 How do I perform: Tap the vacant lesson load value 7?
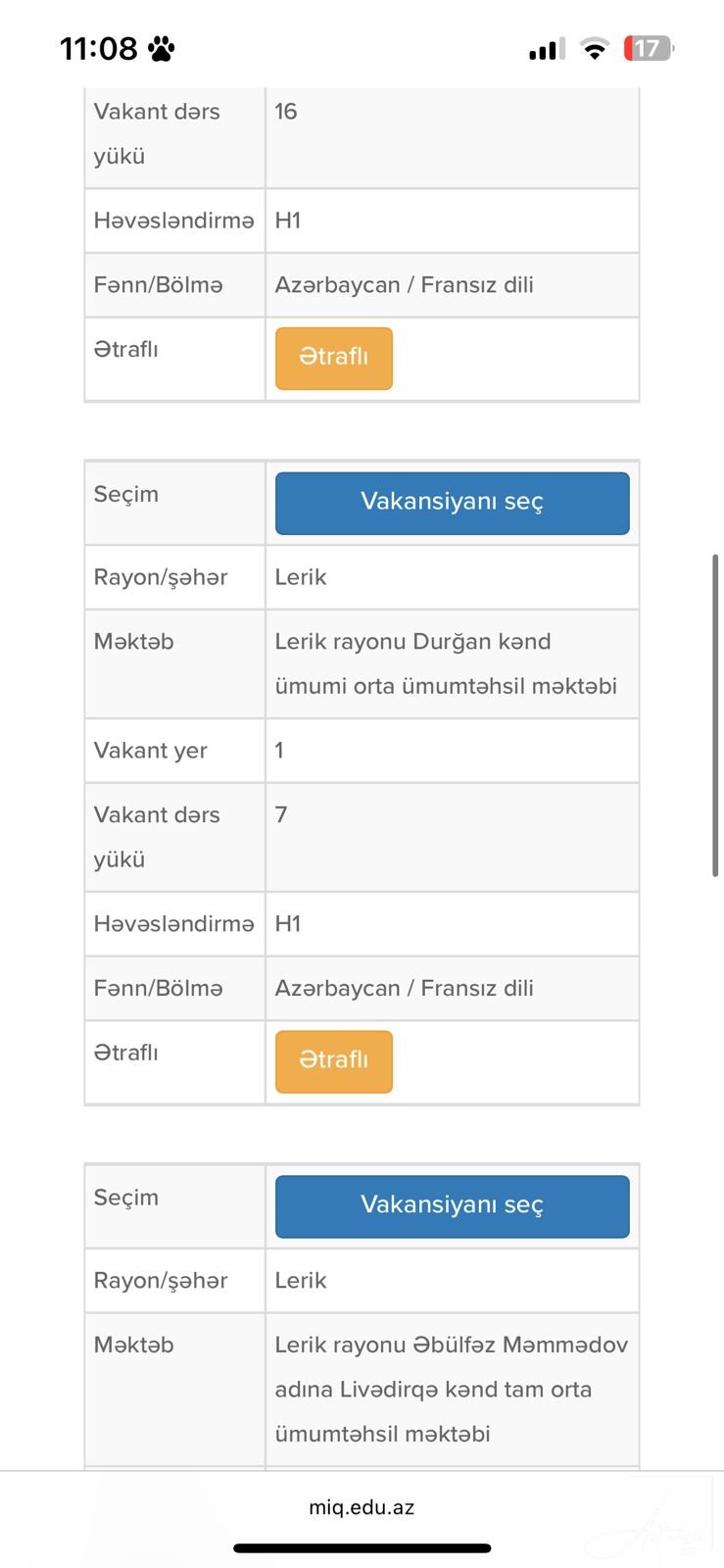coord(281,814)
